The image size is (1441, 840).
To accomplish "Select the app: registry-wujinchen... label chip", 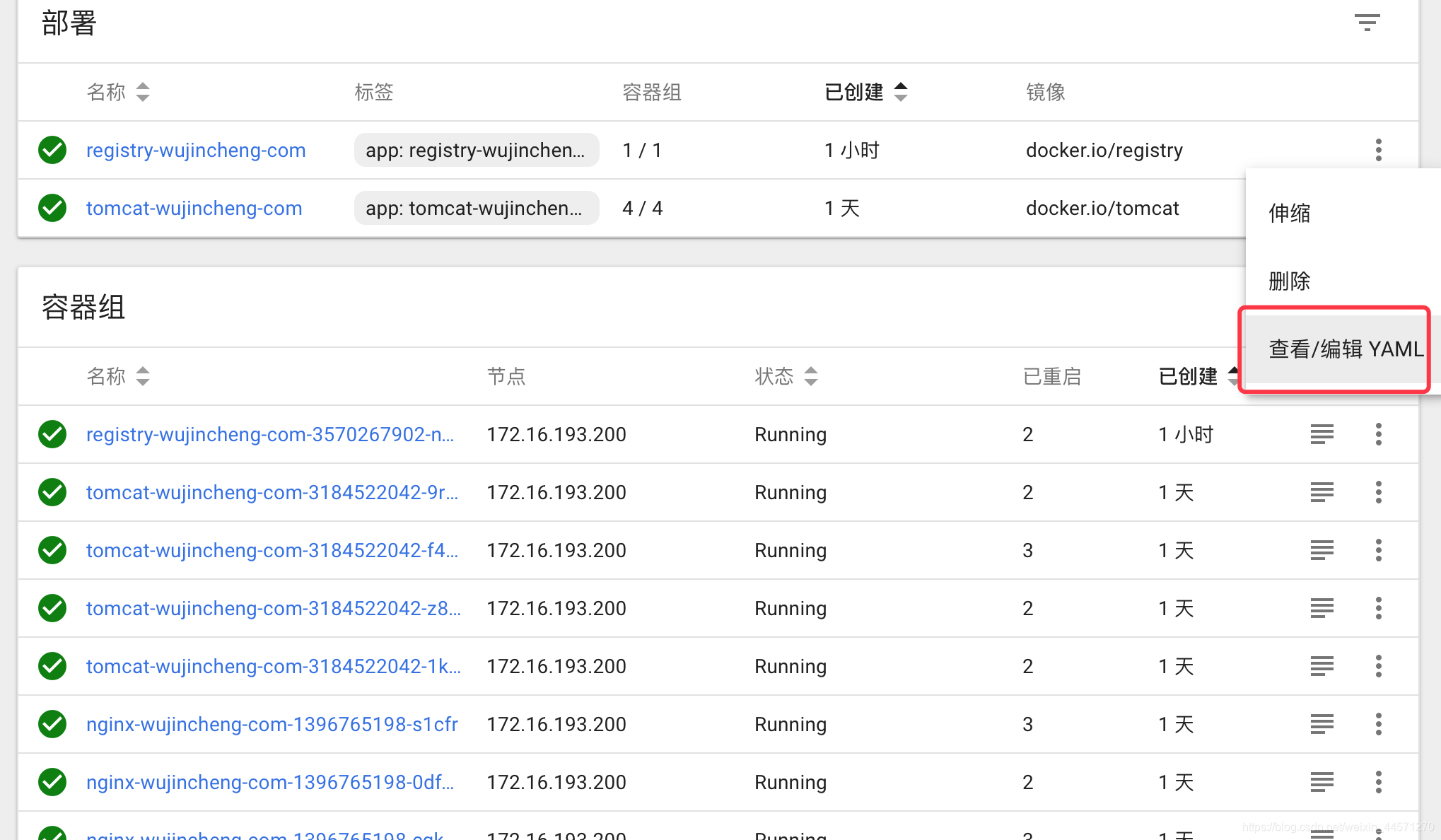I will [477, 150].
